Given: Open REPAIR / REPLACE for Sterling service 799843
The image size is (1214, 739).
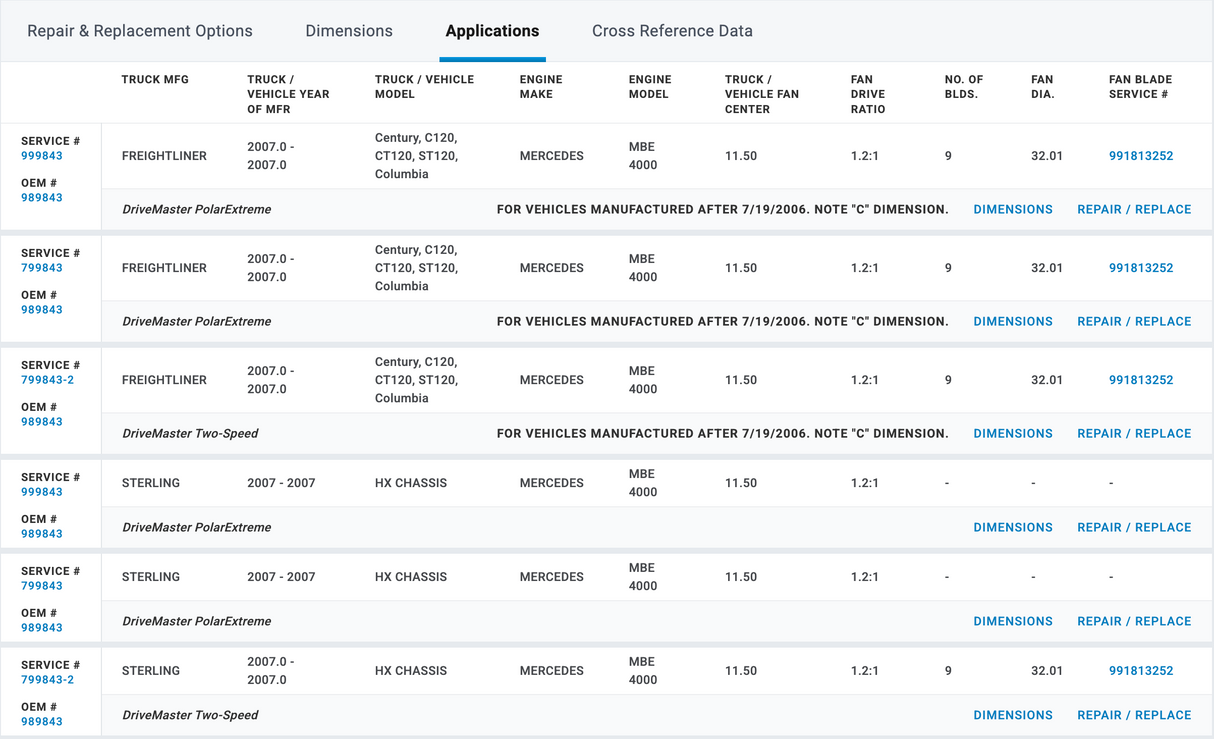Looking at the screenshot, I should (1134, 621).
